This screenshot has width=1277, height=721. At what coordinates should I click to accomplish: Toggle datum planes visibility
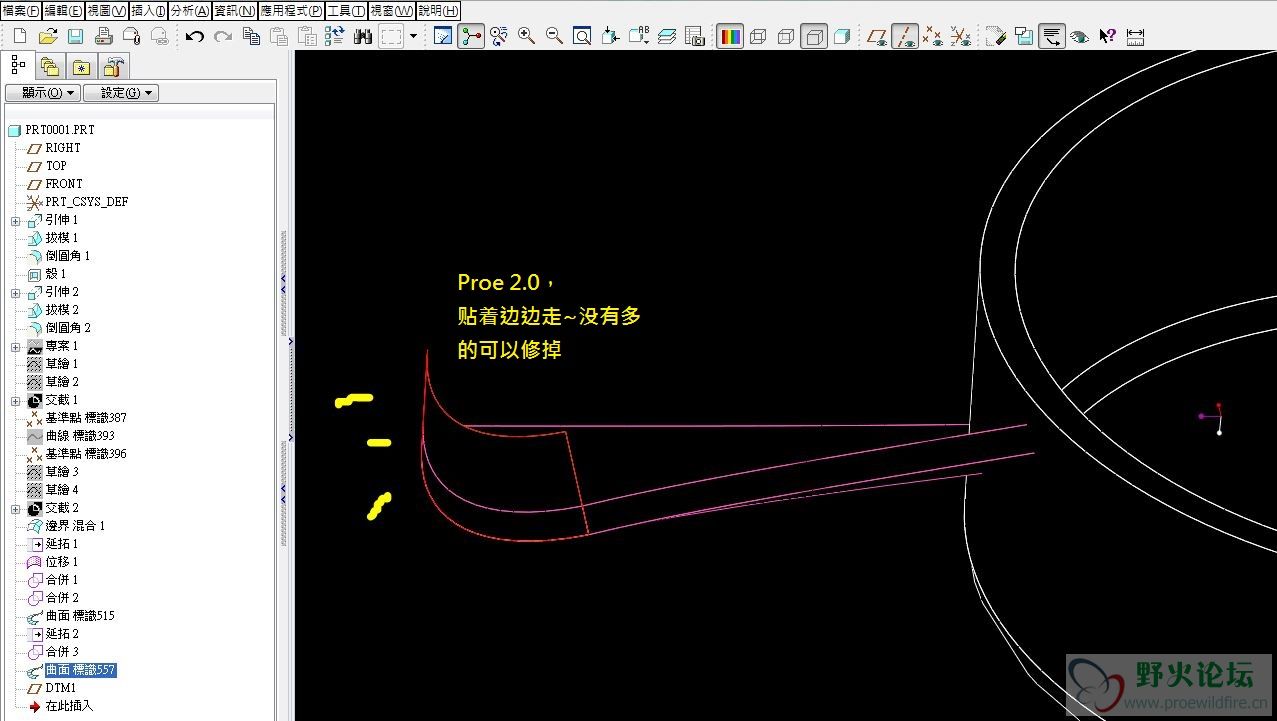point(877,36)
